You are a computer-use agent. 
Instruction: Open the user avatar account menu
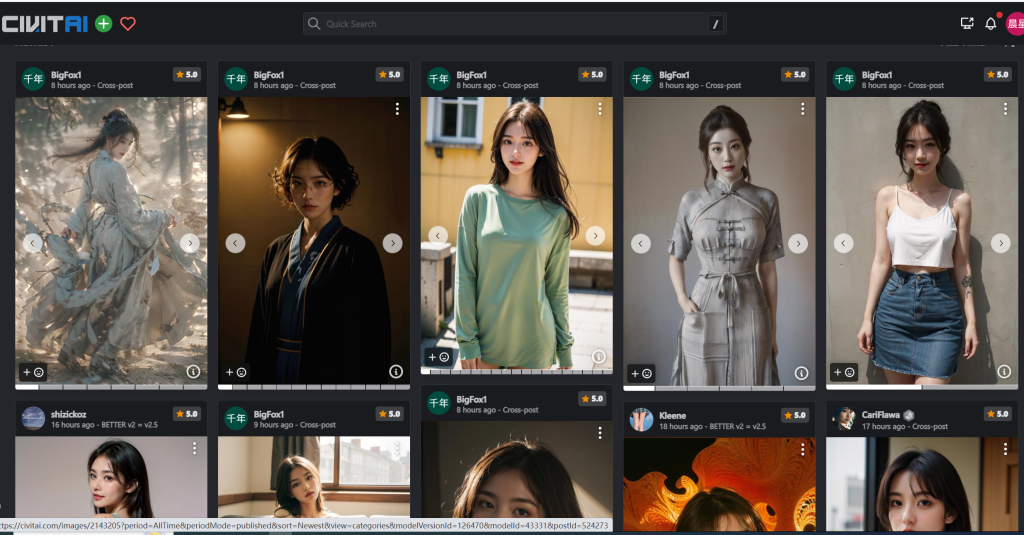coord(1014,24)
